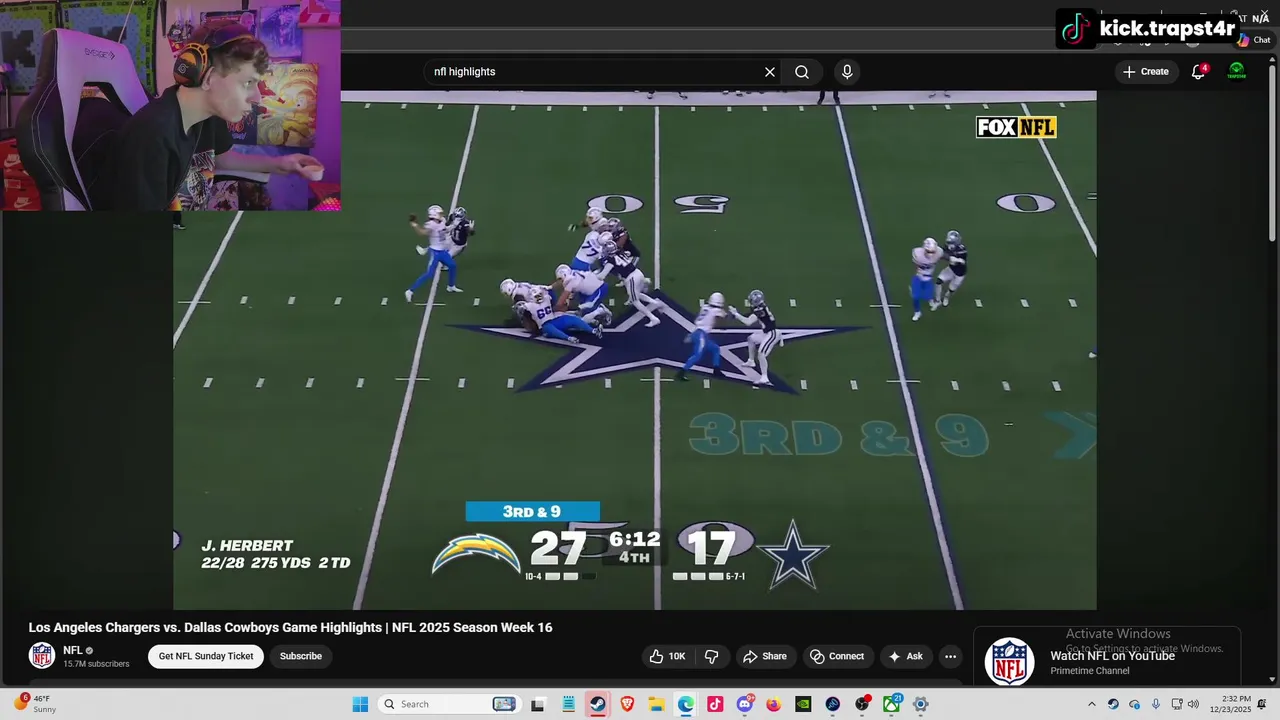Open the NFL channel name link
1280x720 pixels.
coord(73,650)
